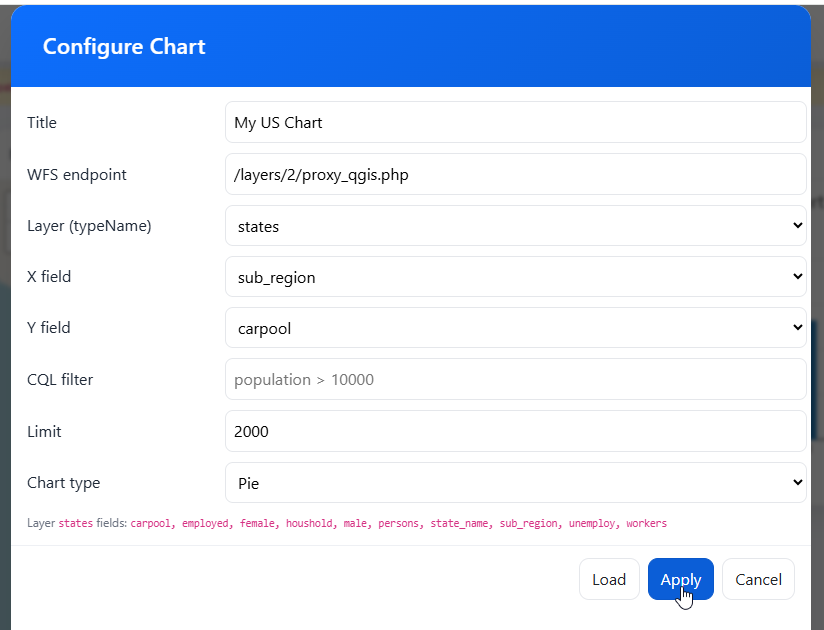Click the 'Limit' label
This screenshot has width=824, height=630.
pos(44,431)
